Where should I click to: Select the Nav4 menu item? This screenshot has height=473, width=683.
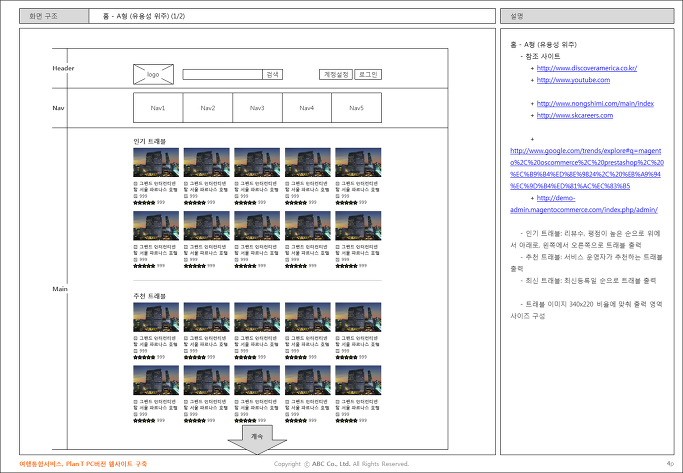click(307, 108)
